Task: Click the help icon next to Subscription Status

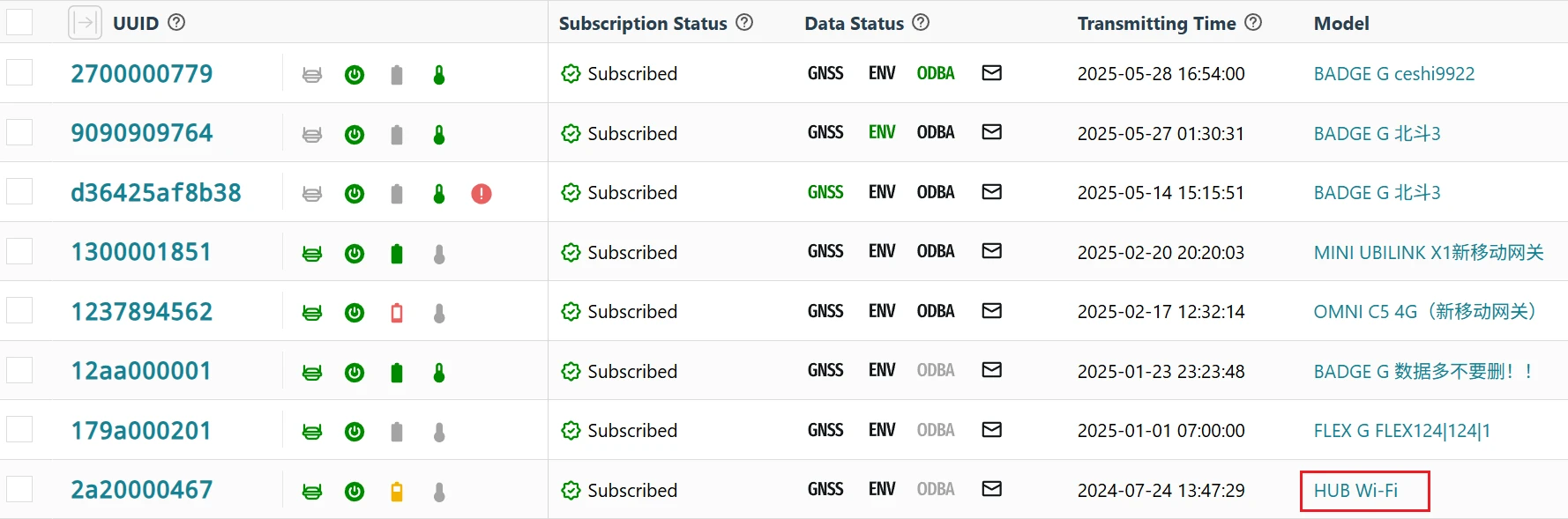Action: click(744, 23)
